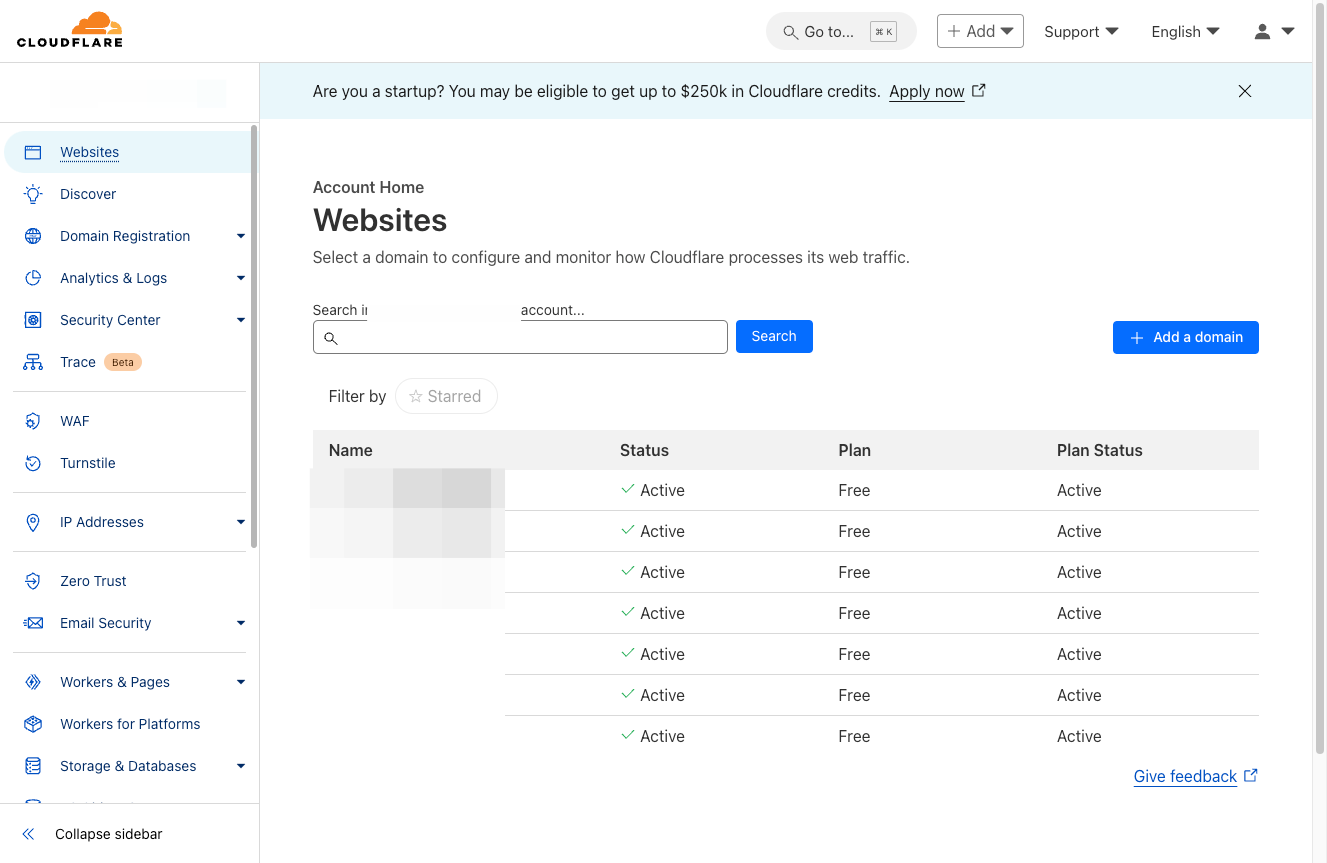Click the Workers & Pages icon
Image resolution: width=1327 pixels, height=863 pixels.
(x=33, y=682)
